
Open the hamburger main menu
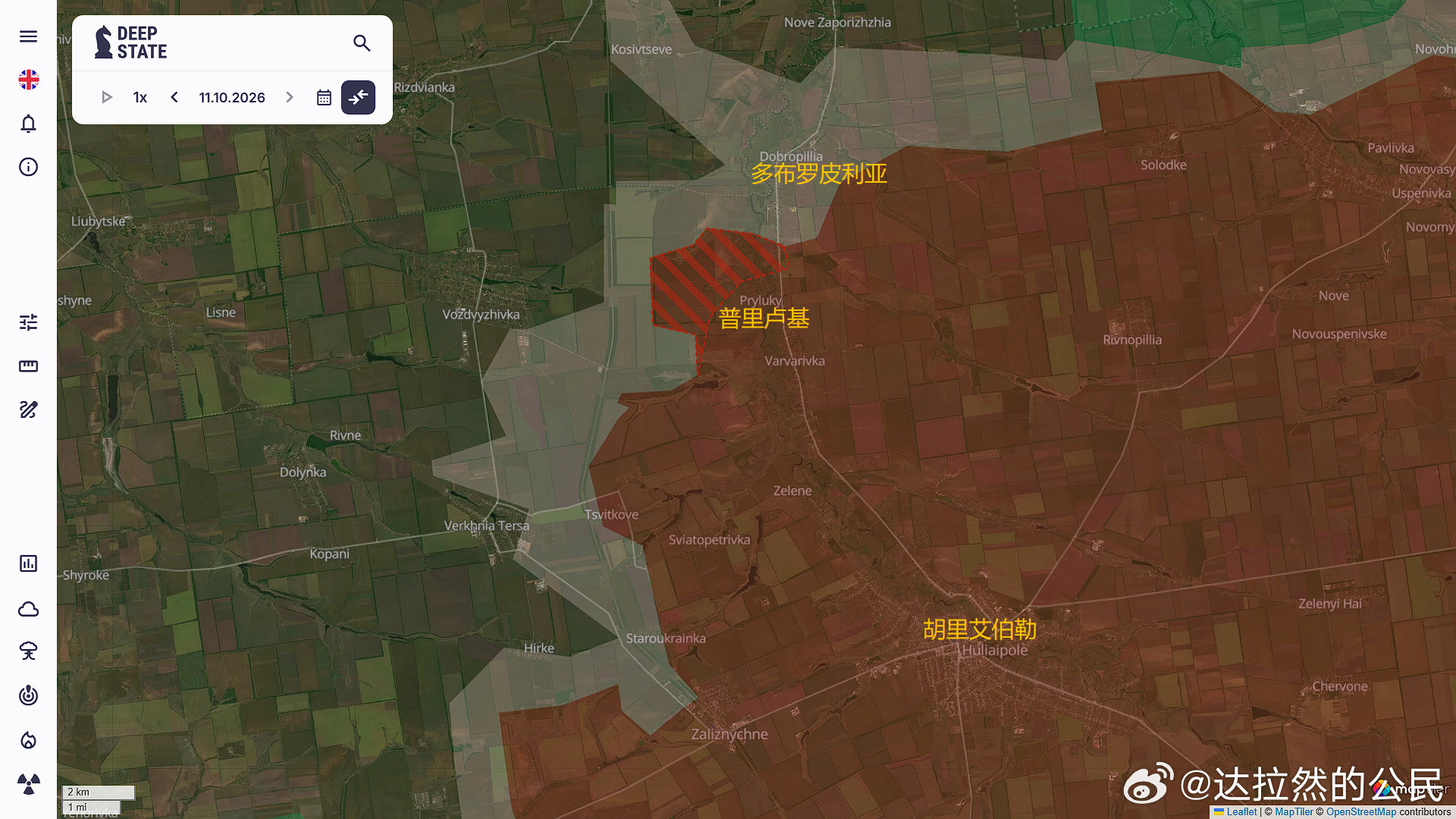[x=28, y=36]
